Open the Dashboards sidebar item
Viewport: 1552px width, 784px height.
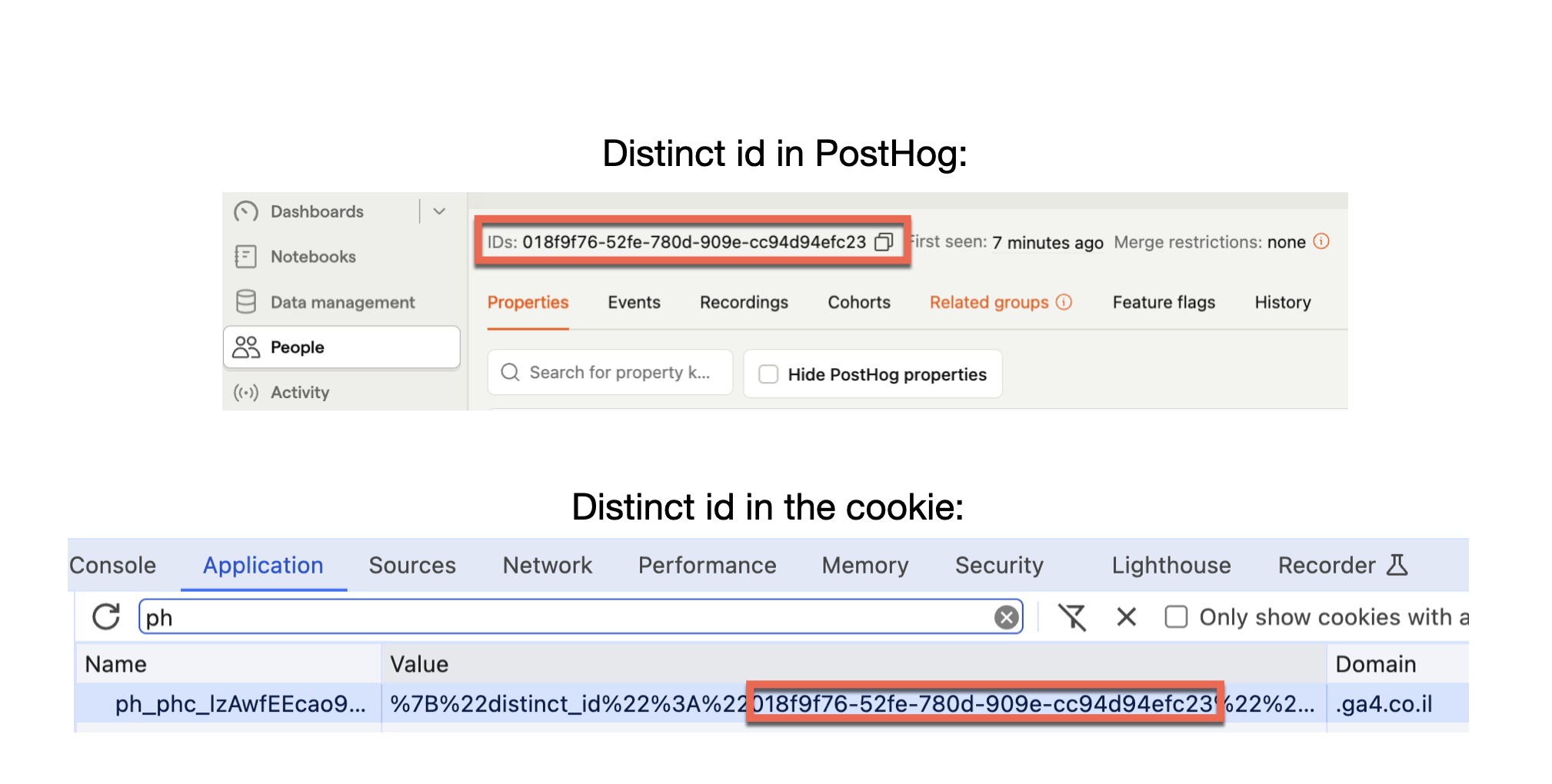[x=317, y=211]
